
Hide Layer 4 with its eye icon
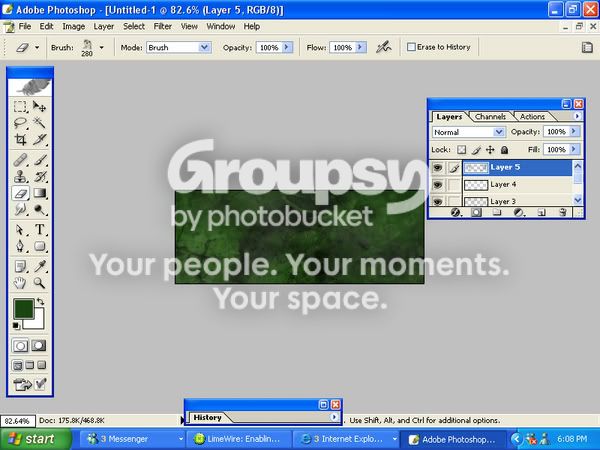[x=437, y=185]
